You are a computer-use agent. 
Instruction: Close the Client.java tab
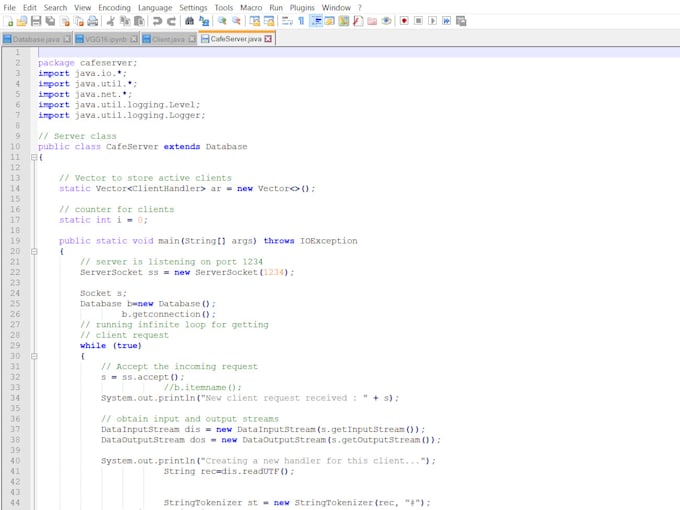tap(192, 39)
